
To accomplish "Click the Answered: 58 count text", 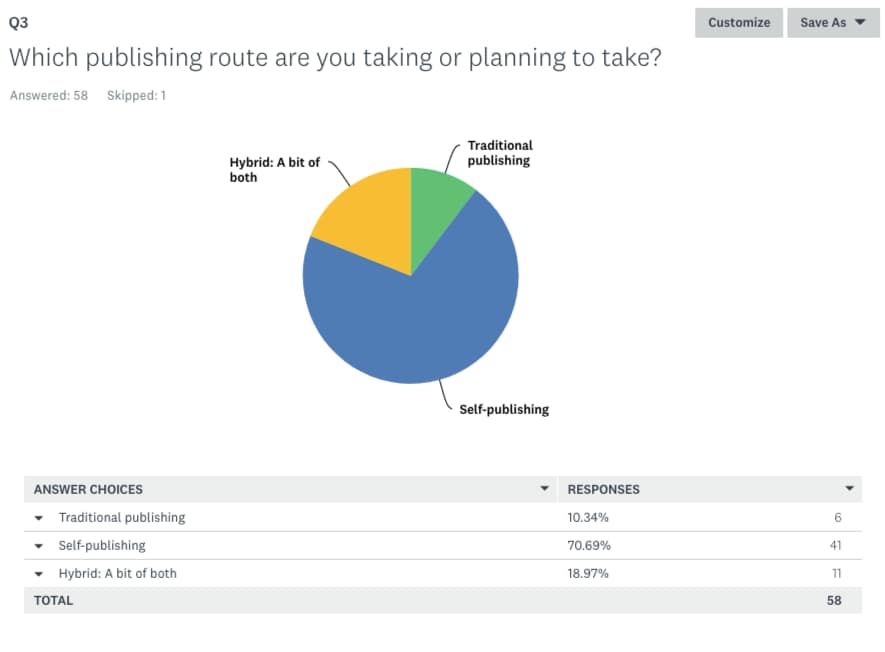I will [49, 95].
